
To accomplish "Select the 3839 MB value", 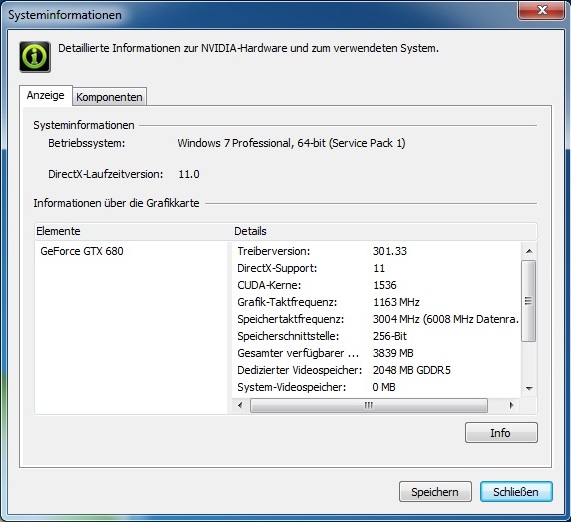I will coord(393,353).
